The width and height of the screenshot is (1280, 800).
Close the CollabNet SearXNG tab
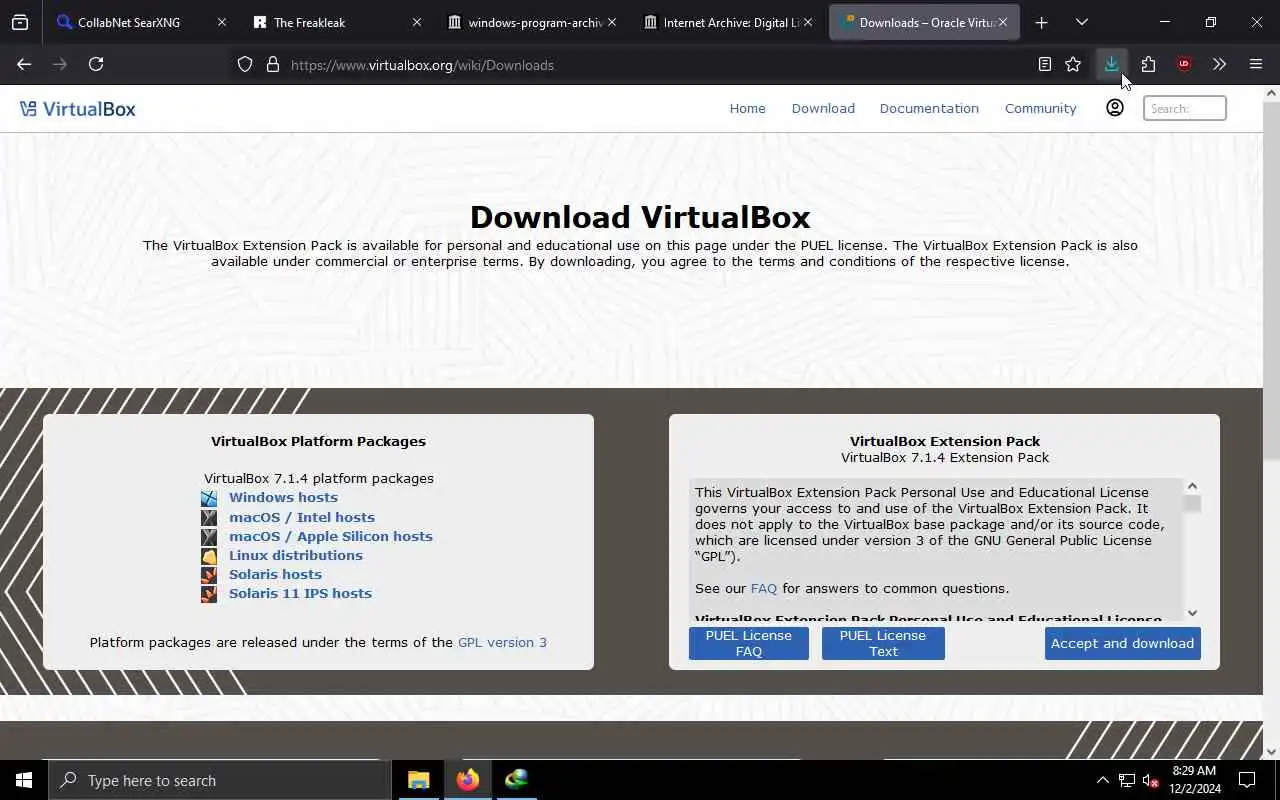pyautogui.click(x=222, y=22)
